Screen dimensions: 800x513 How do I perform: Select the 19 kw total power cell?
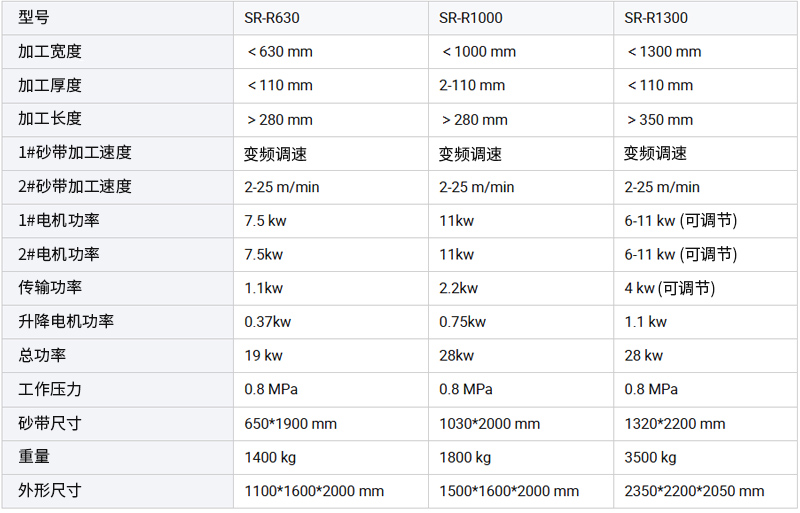pos(331,355)
